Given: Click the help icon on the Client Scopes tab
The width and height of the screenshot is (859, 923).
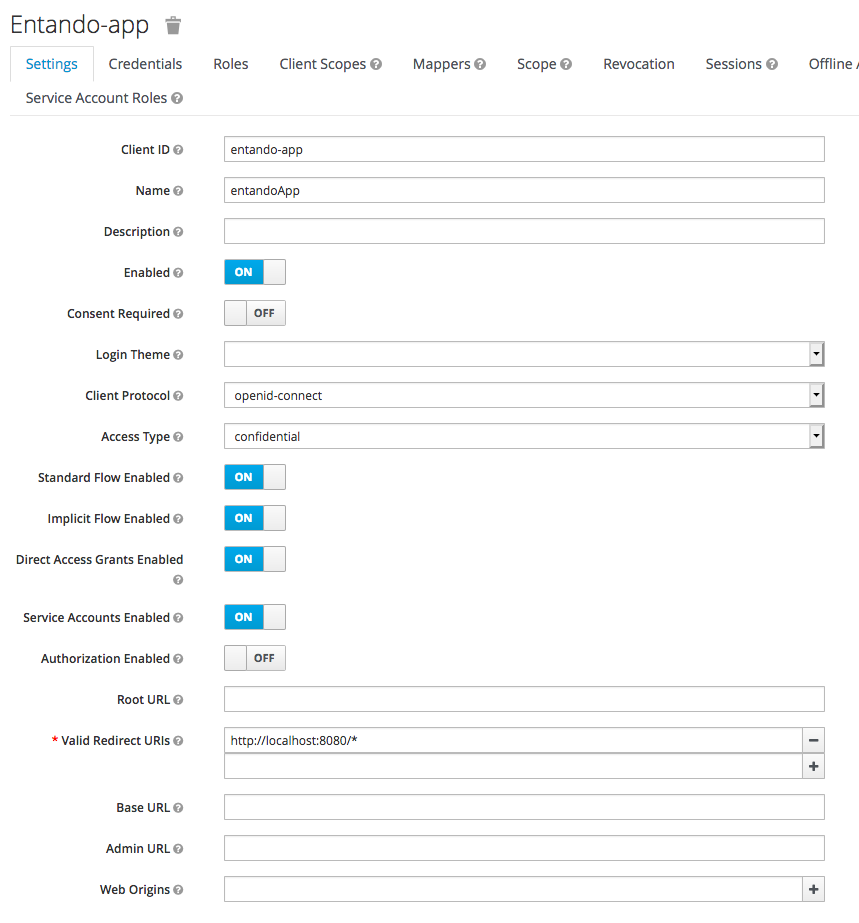Looking at the screenshot, I should (x=376, y=64).
